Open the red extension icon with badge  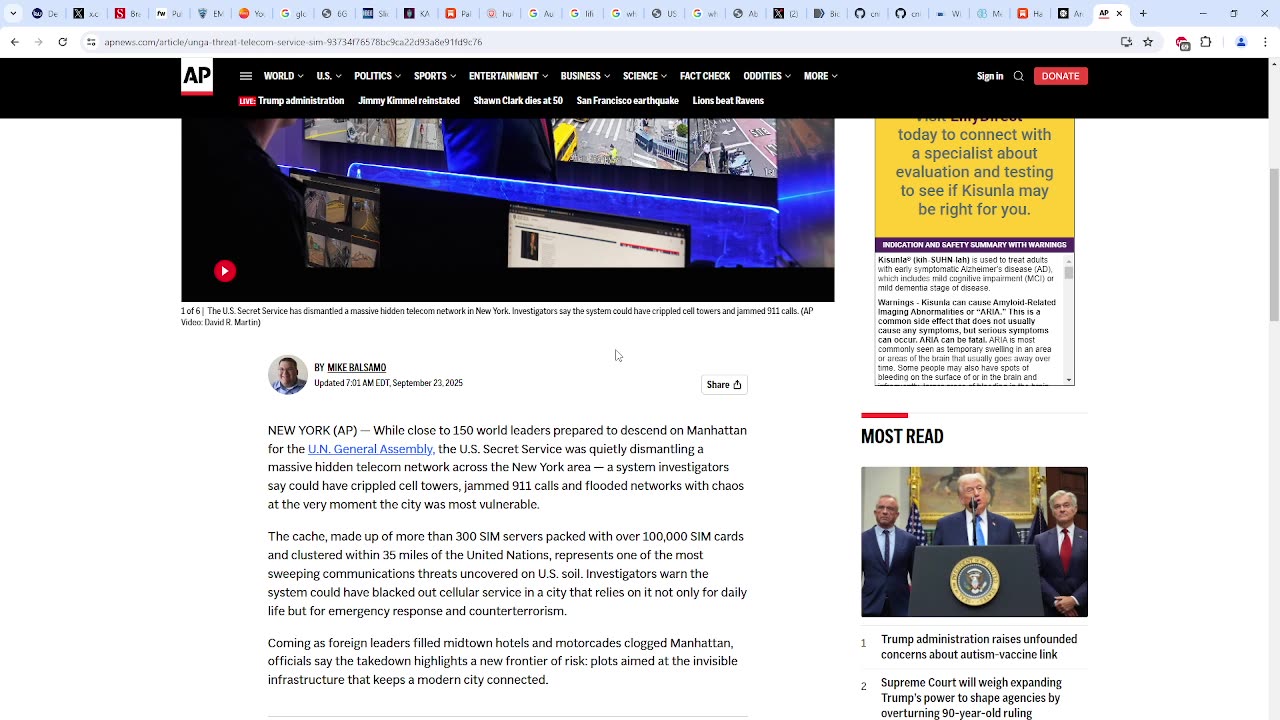(1183, 43)
